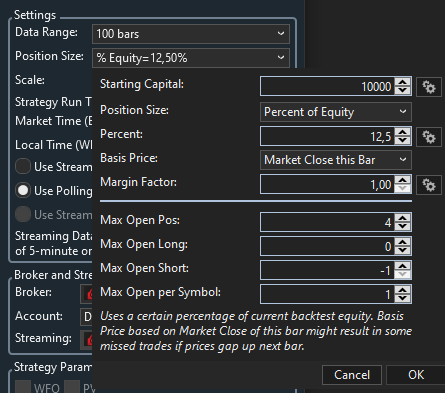The width and height of the screenshot is (445, 393).
Task: Decrease Max Open per Symbol down arrow
Action: pyautogui.click(x=403, y=298)
